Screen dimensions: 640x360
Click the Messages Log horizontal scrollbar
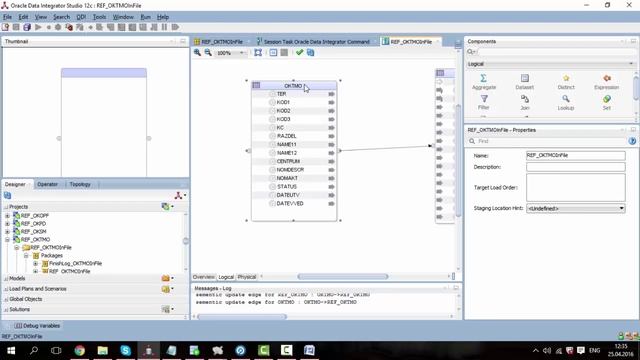point(242,317)
